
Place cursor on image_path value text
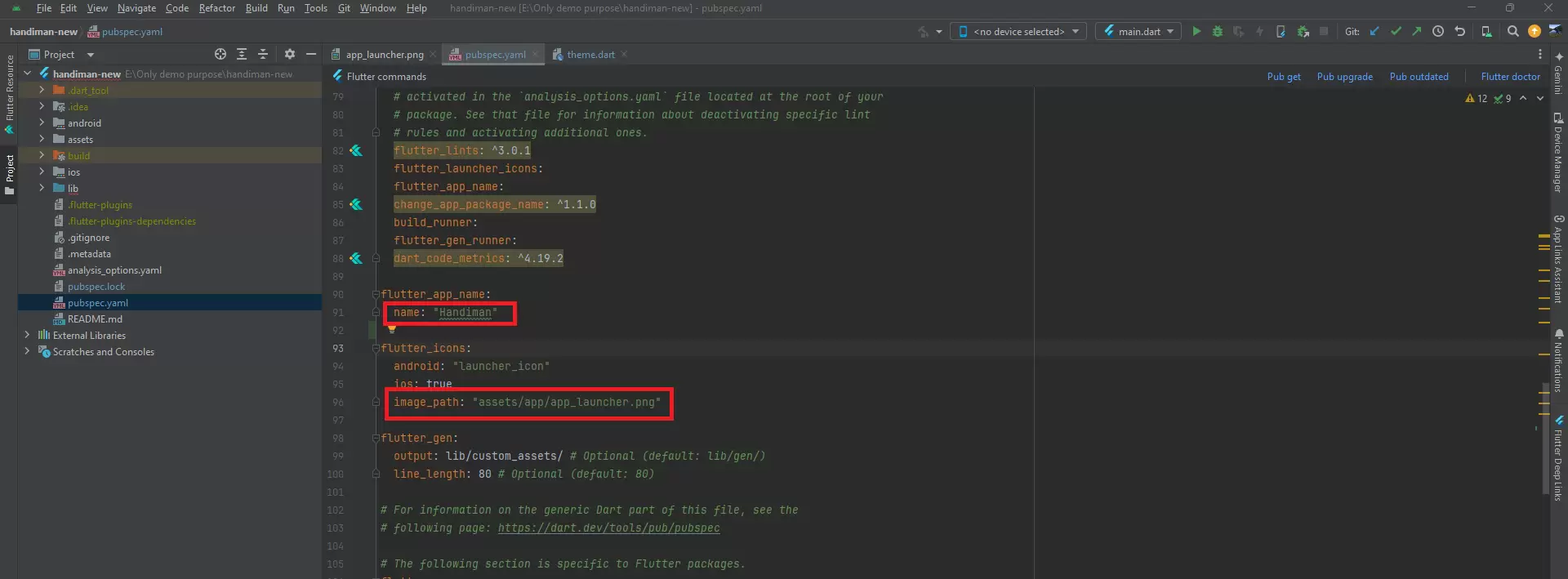[567, 403]
